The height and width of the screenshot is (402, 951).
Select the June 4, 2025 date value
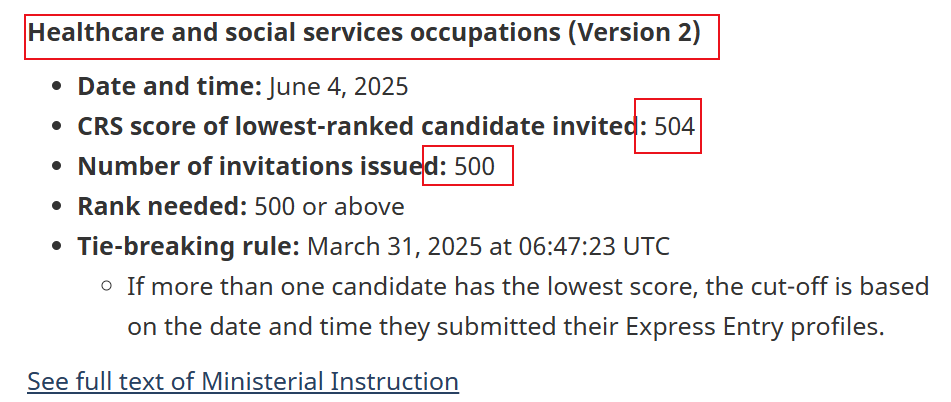(x=338, y=87)
